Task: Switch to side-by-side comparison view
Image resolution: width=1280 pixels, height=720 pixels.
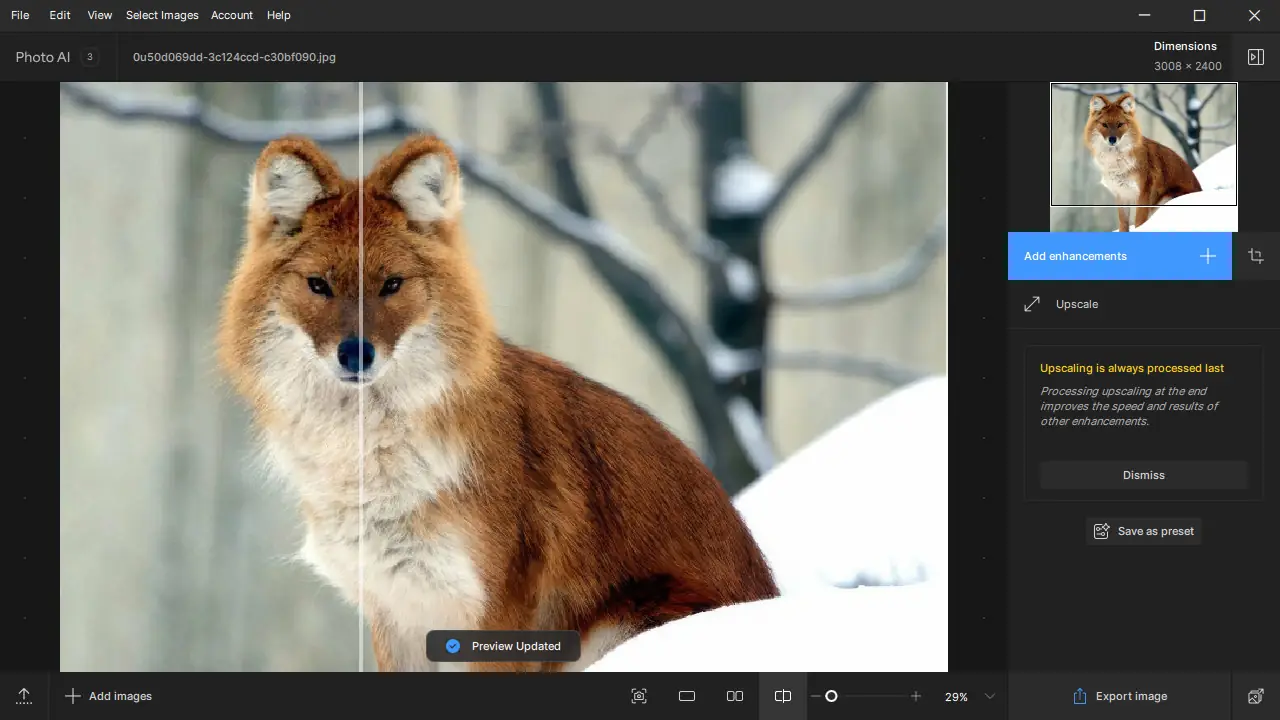Action: tap(735, 696)
